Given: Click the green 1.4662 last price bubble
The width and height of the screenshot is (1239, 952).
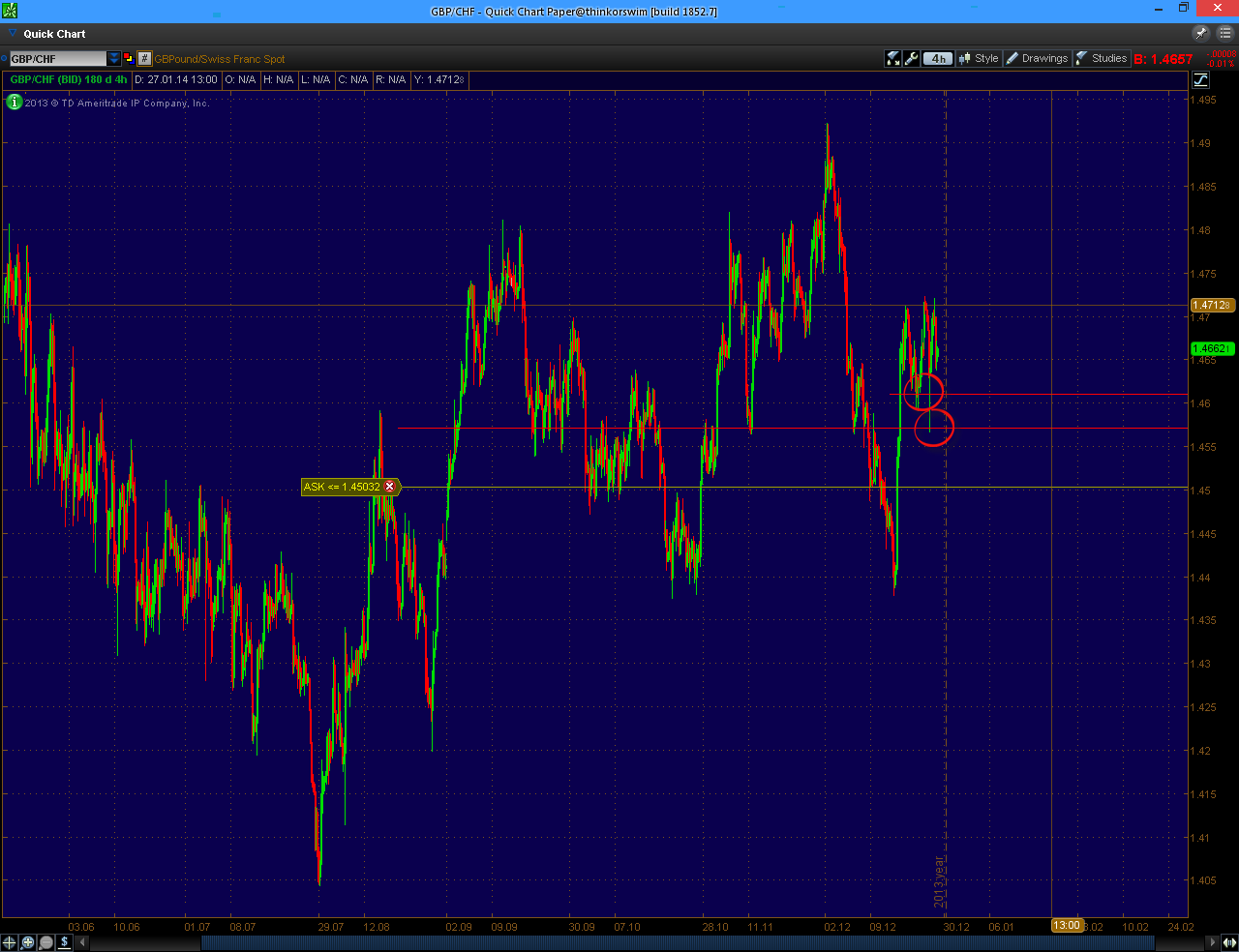Looking at the screenshot, I should click(1211, 348).
